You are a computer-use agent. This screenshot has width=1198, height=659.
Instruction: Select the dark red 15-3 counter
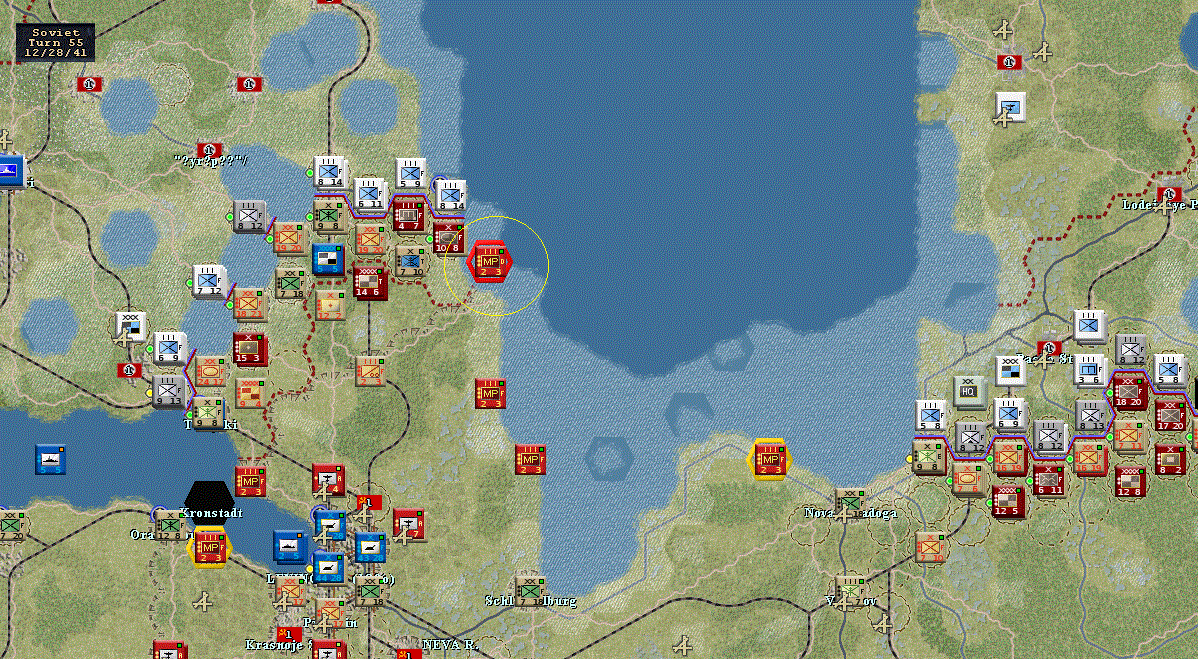(250, 347)
